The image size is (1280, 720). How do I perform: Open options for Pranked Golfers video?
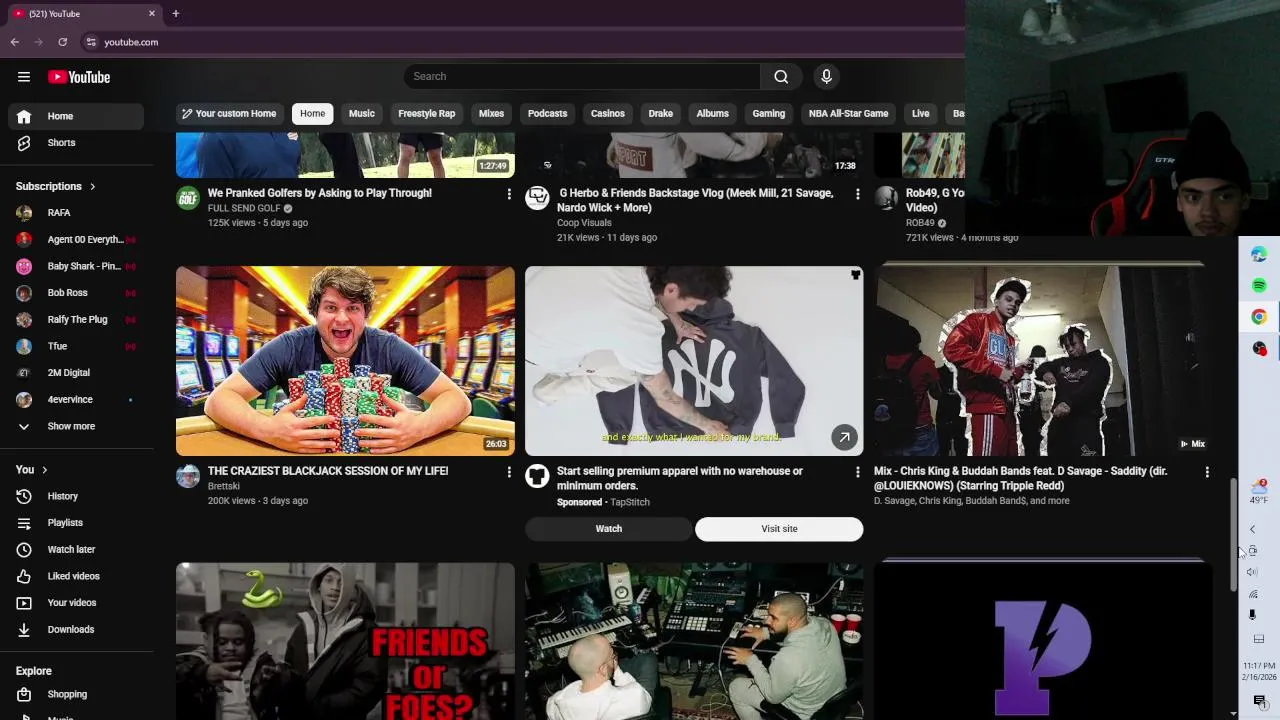click(x=508, y=194)
